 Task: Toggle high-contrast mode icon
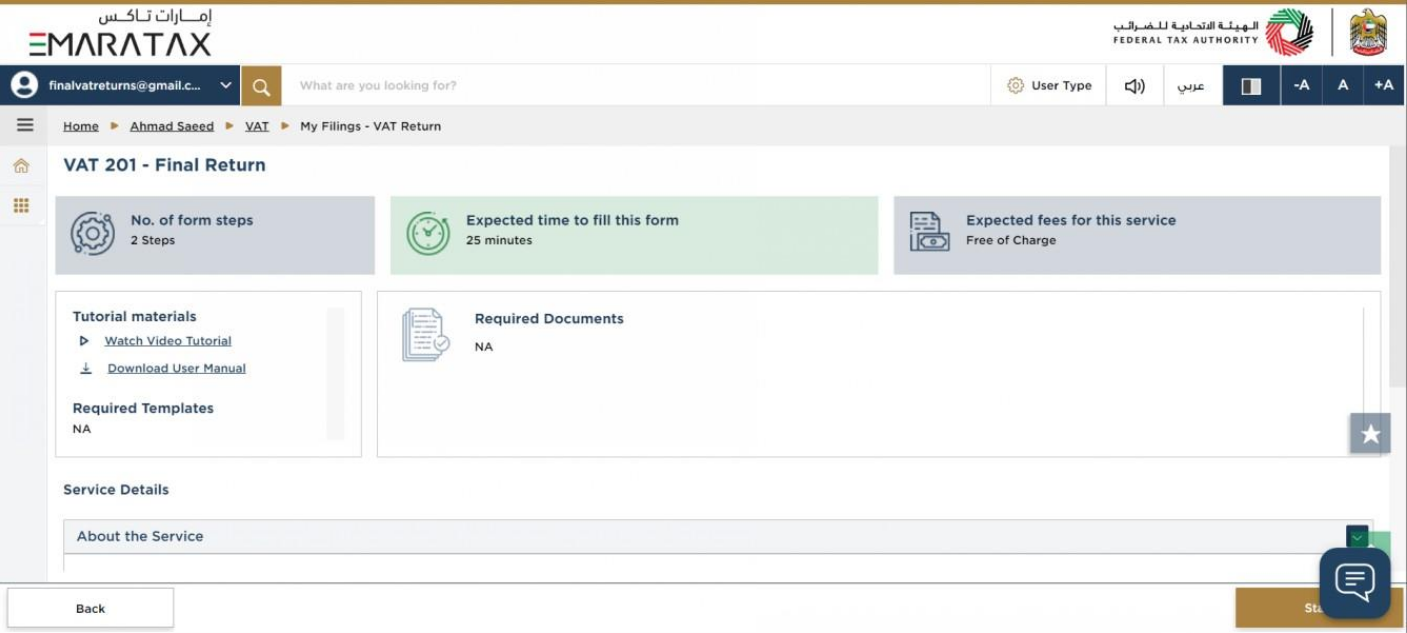[1251, 86]
